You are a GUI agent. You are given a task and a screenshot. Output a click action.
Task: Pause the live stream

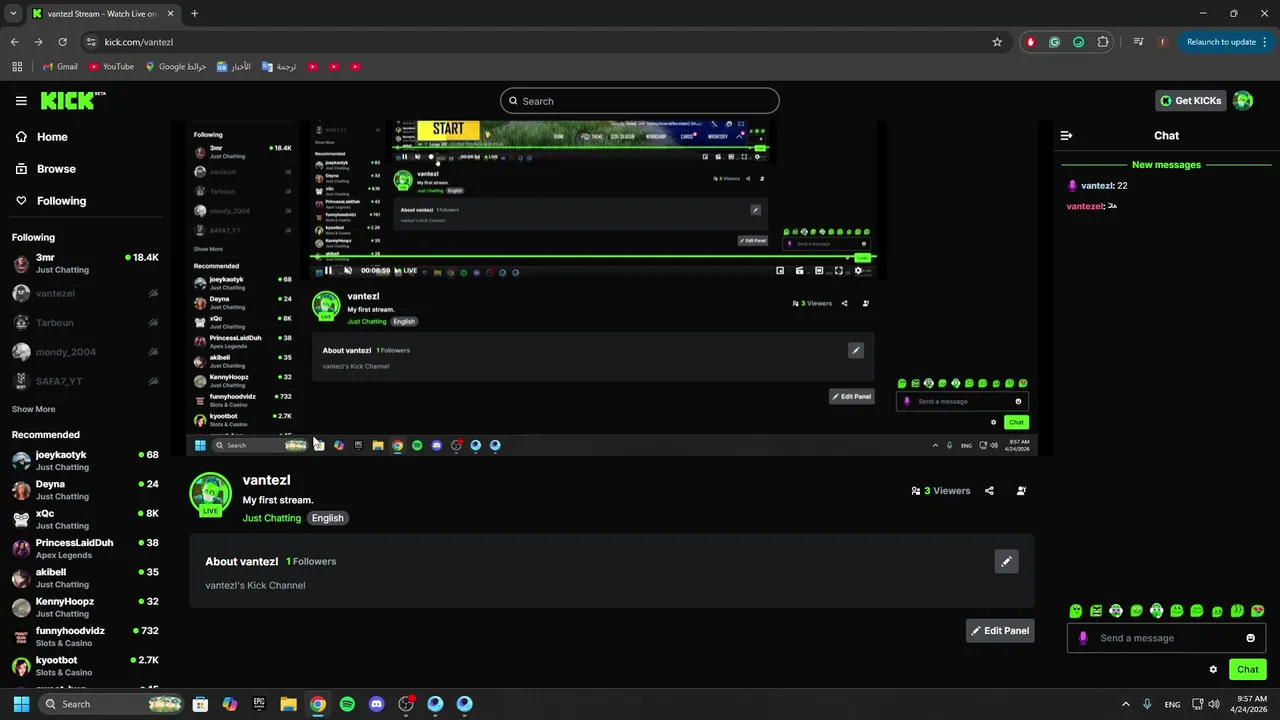[328, 270]
